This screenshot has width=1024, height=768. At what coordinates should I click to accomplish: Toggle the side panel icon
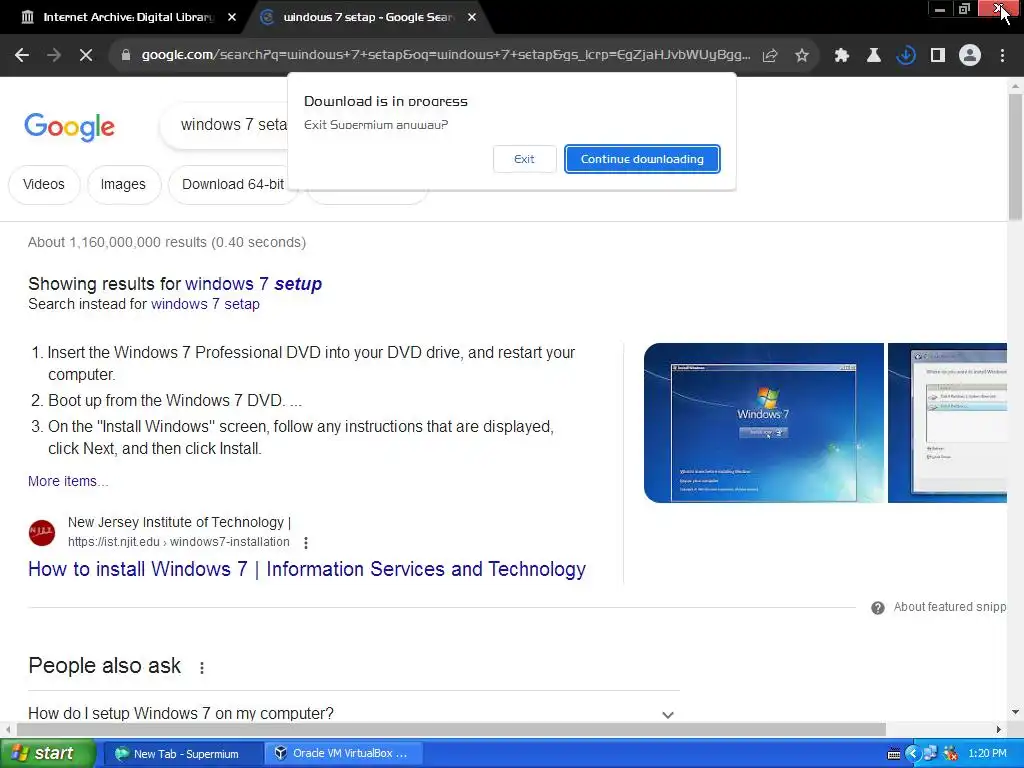click(937, 56)
